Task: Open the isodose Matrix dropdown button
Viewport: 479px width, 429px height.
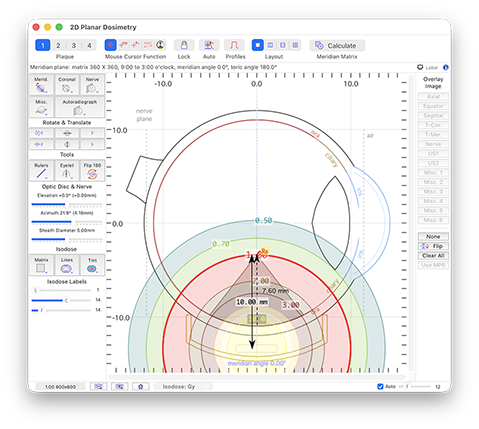Action: 41,265
